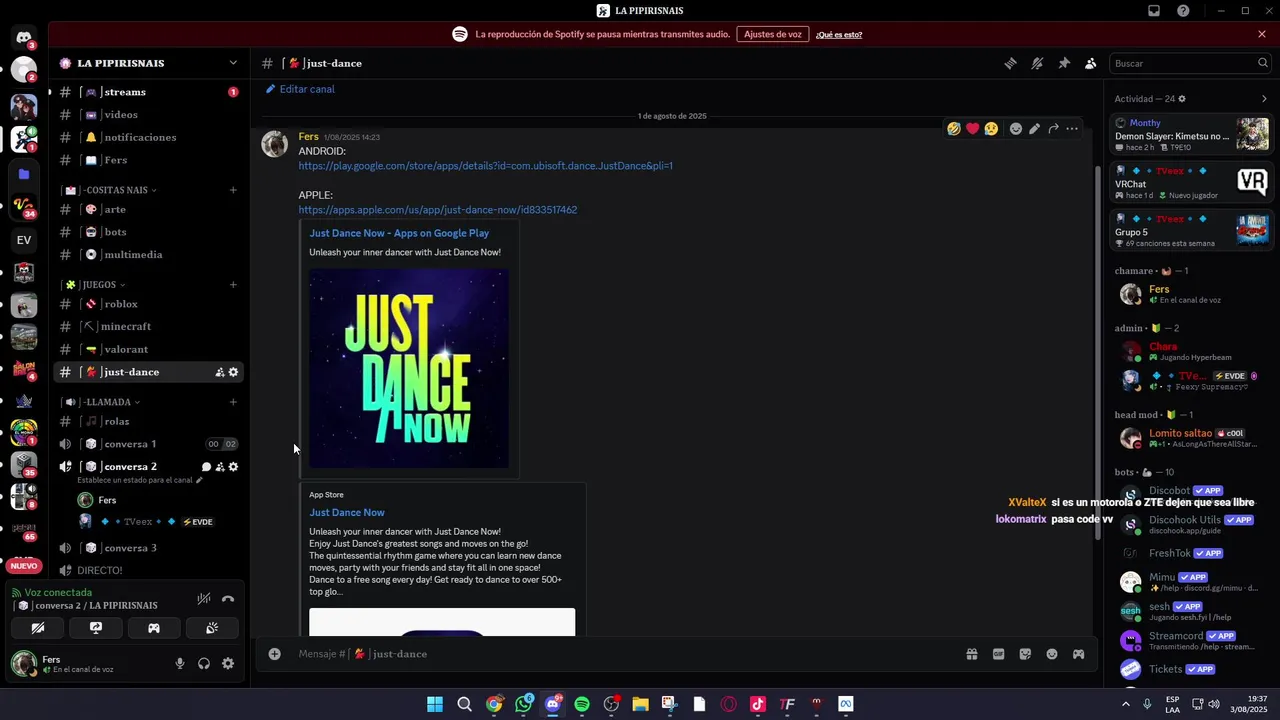Open attachment plus button in message box
This screenshot has height=720, width=1280.
tap(274, 654)
